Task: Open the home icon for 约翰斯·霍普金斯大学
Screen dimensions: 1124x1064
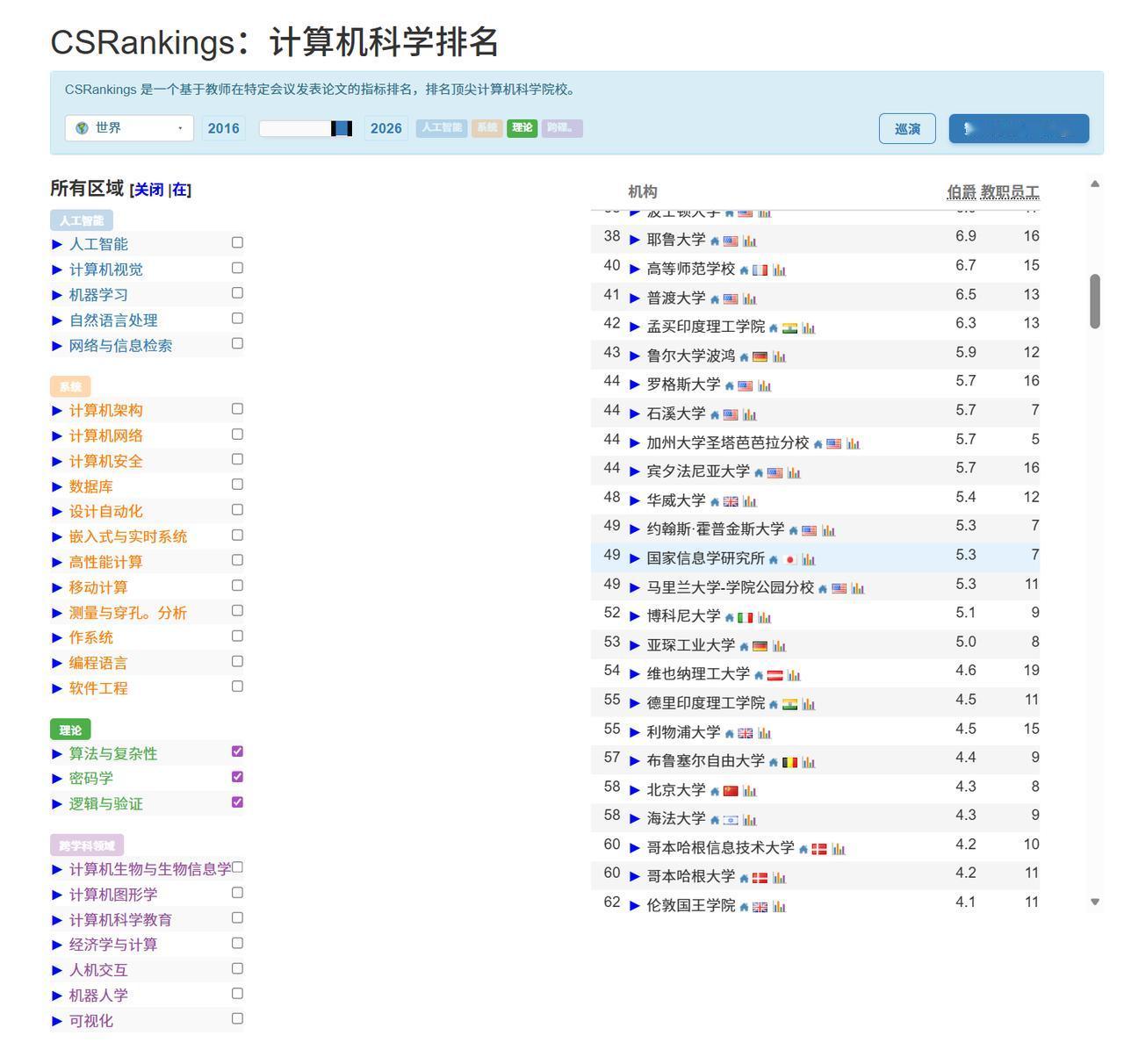Action: tap(793, 530)
